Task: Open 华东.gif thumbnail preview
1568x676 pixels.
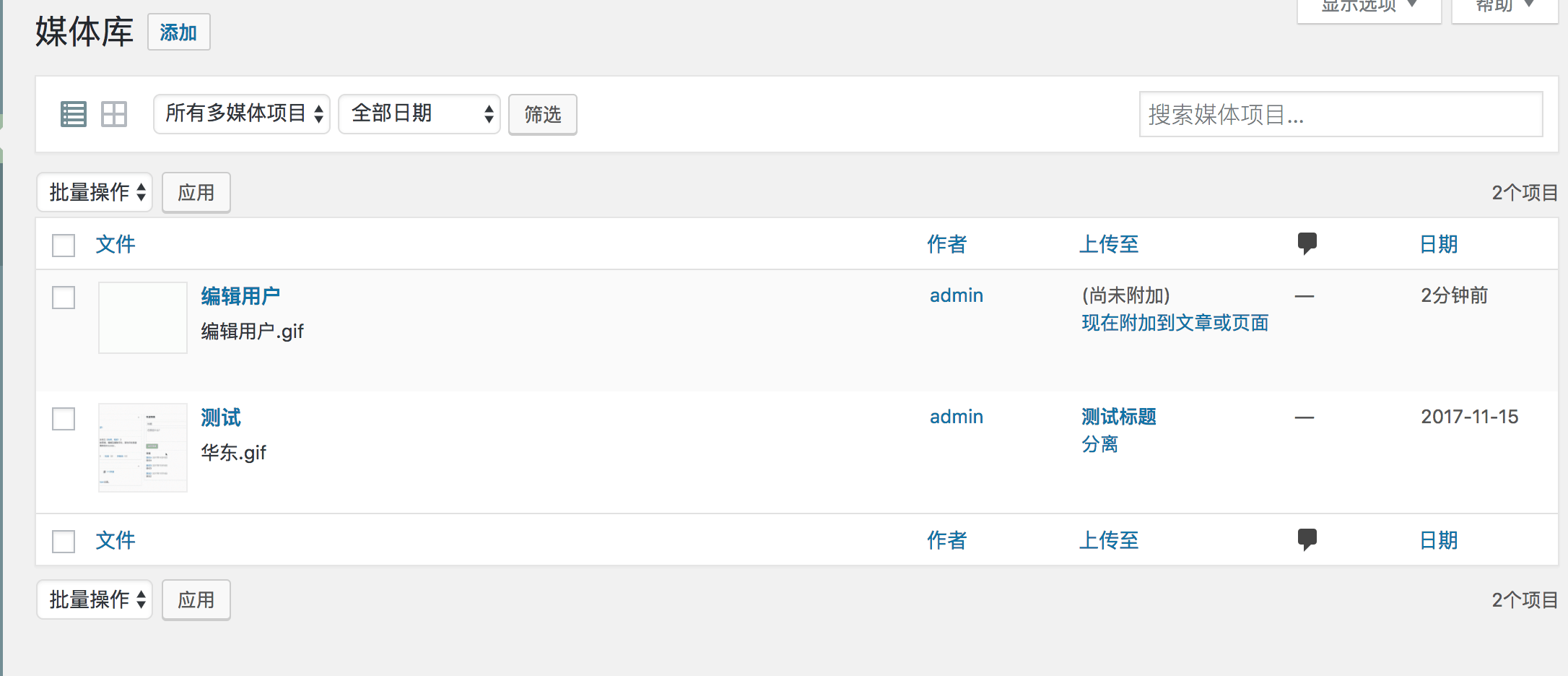Action: pyautogui.click(x=143, y=448)
